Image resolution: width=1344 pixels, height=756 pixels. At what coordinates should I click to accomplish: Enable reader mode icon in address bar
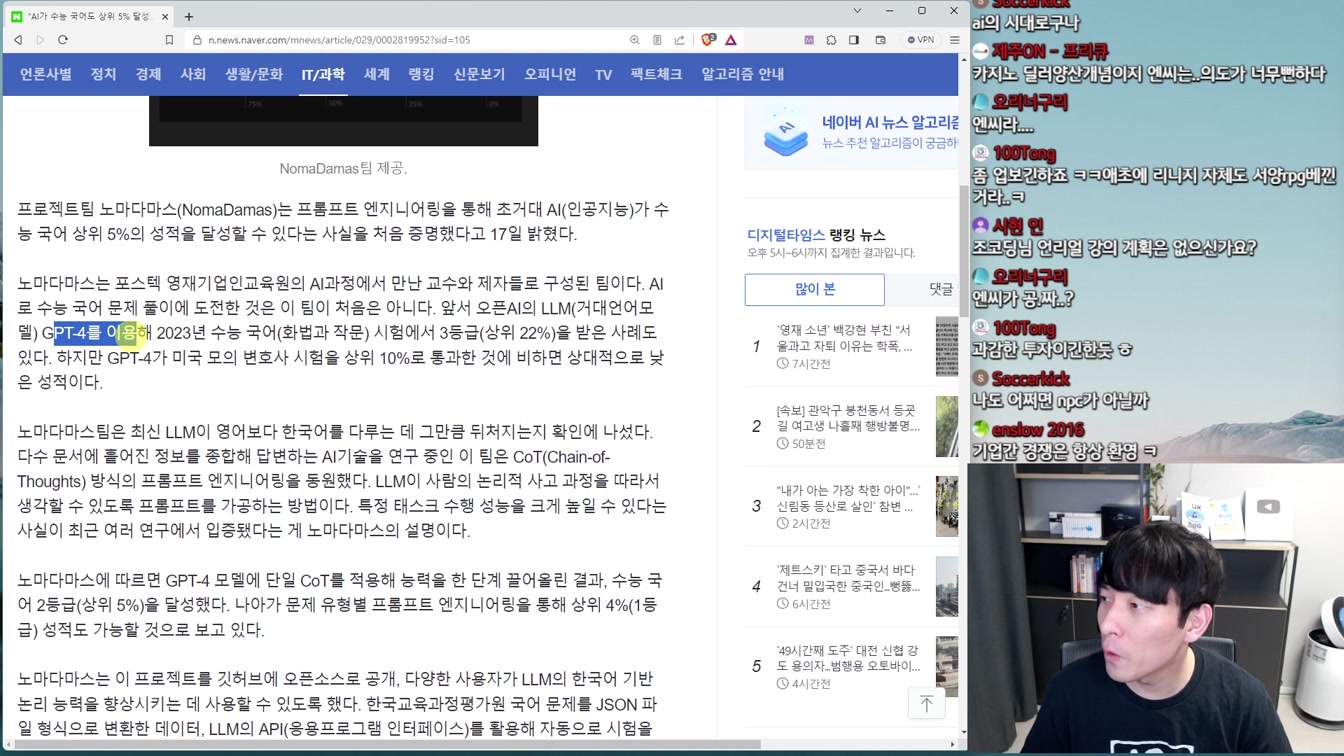click(657, 40)
